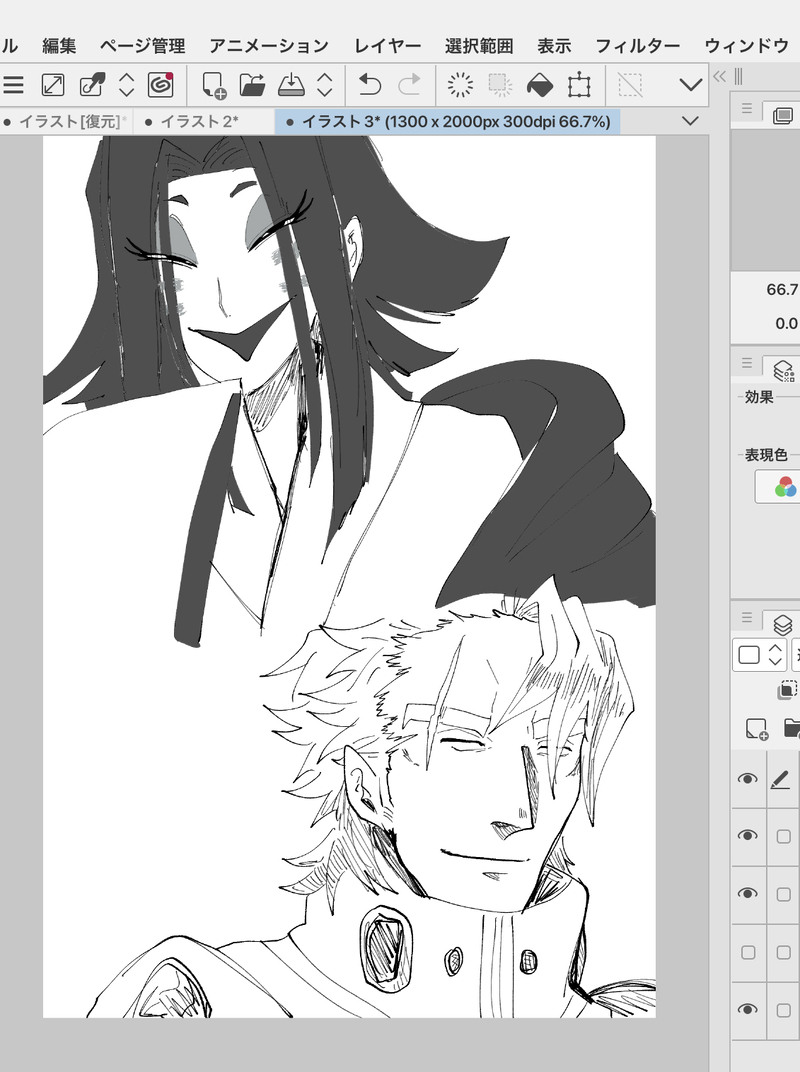Check the fourth layer's selection checkbox

(x=784, y=952)
